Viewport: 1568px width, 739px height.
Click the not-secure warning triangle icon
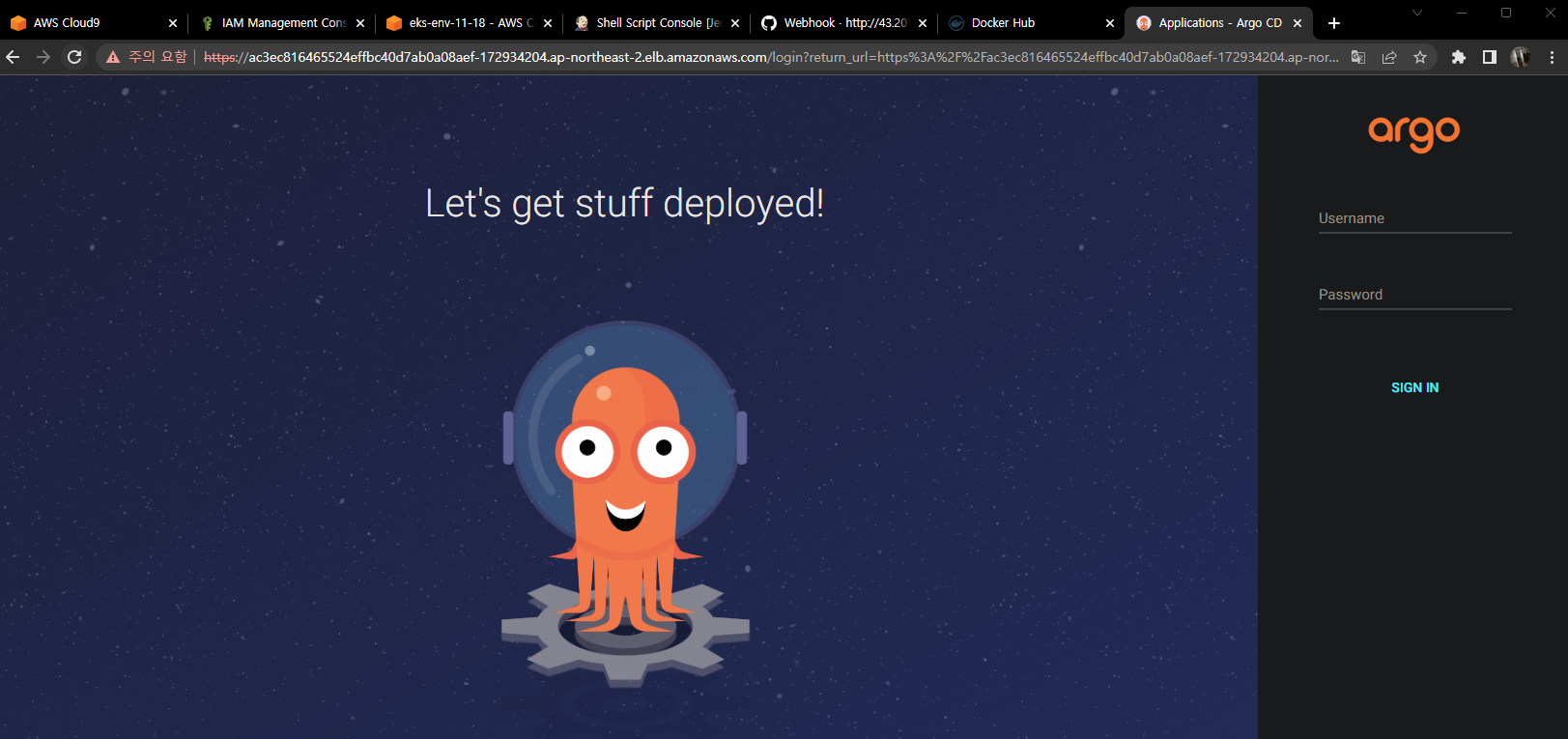click(x=113, y=57)
